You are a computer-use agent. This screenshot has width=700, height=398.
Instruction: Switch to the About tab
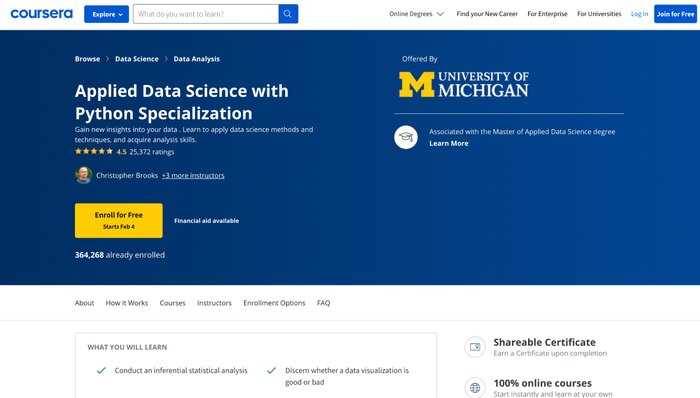click(84, 303)
